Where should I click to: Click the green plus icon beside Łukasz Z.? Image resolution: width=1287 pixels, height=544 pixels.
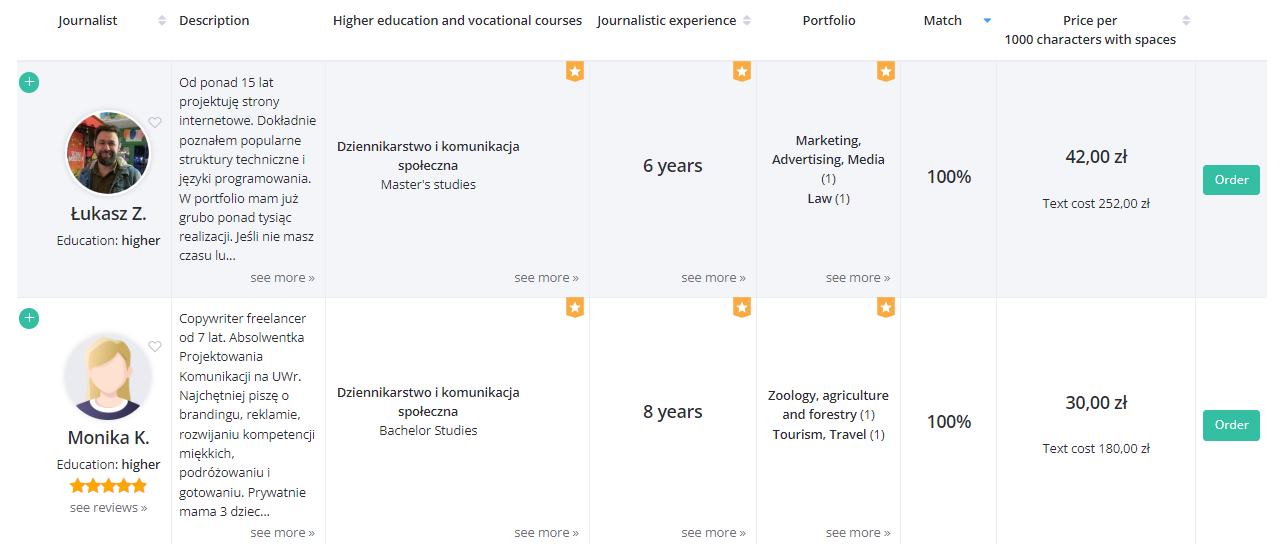pos(29,83)
